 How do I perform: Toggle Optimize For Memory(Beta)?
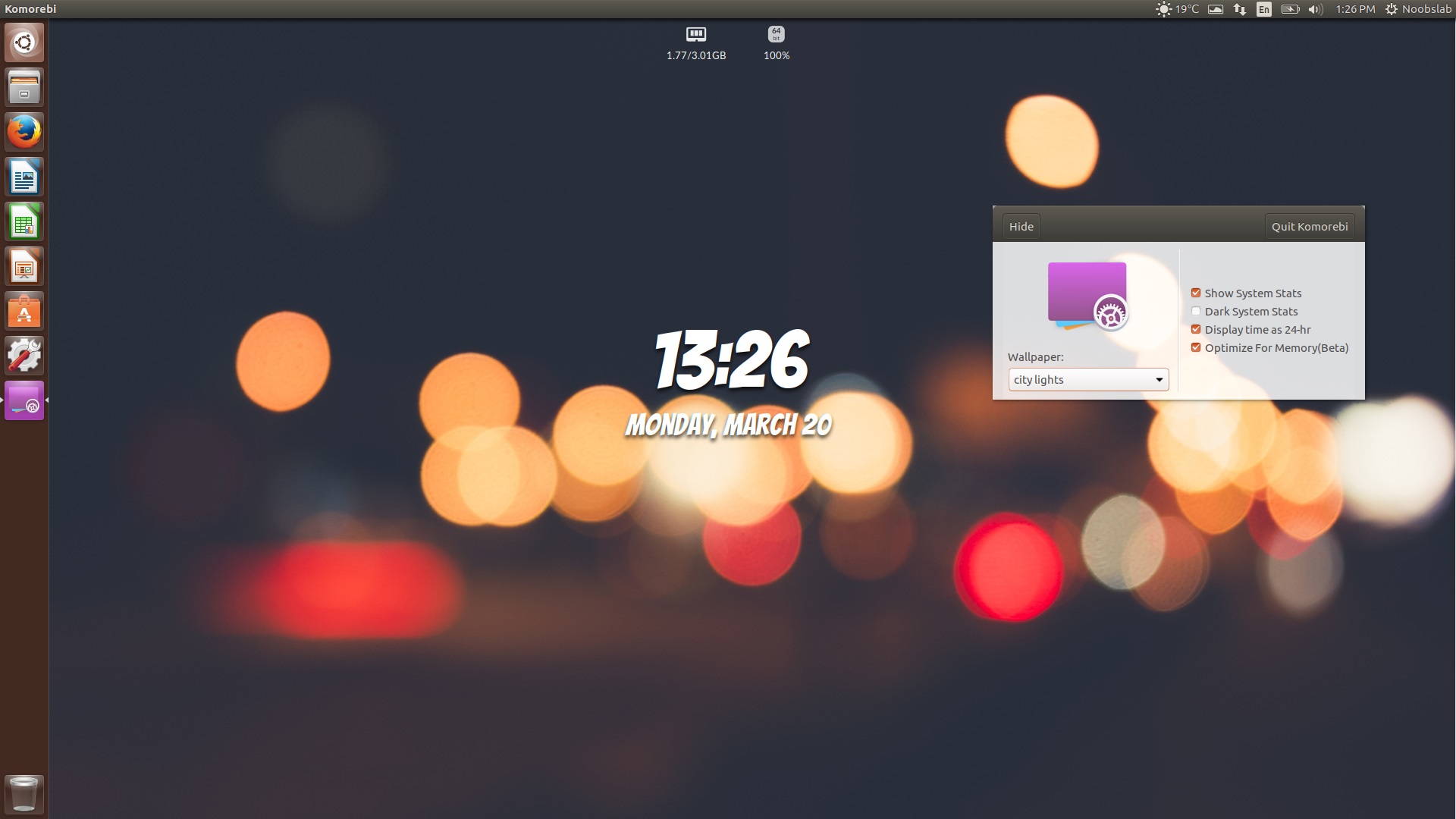coord(1196,347)
